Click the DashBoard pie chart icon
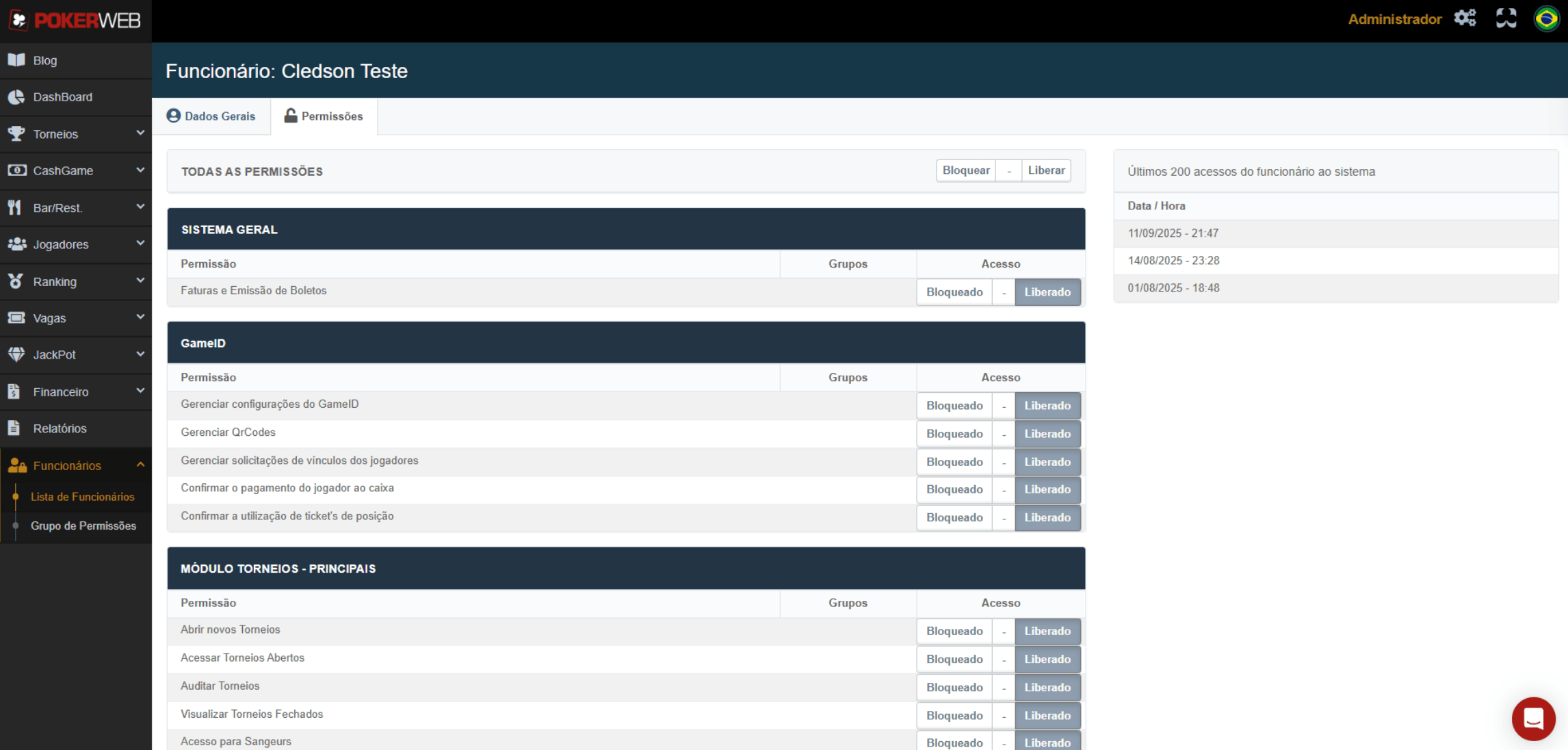 tap(16, 97)
